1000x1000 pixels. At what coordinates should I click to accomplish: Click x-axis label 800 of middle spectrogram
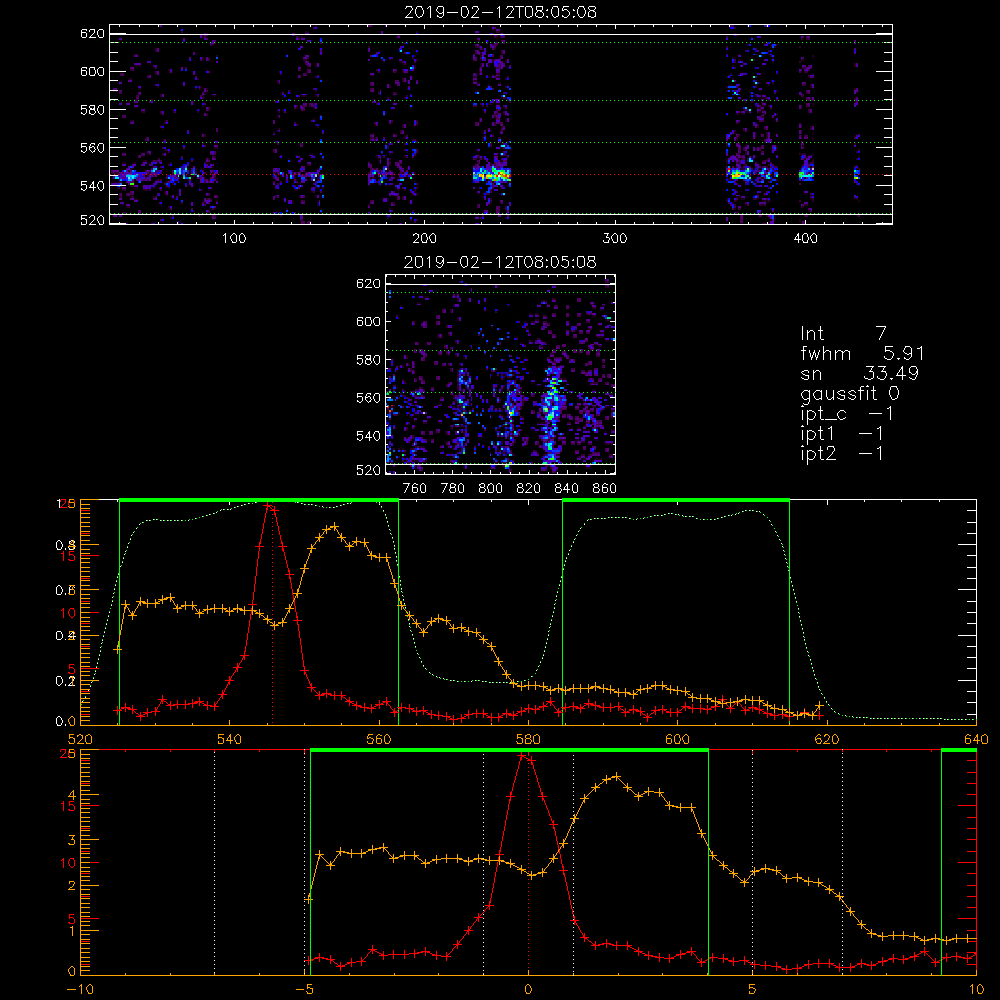[x=490, y=489]
